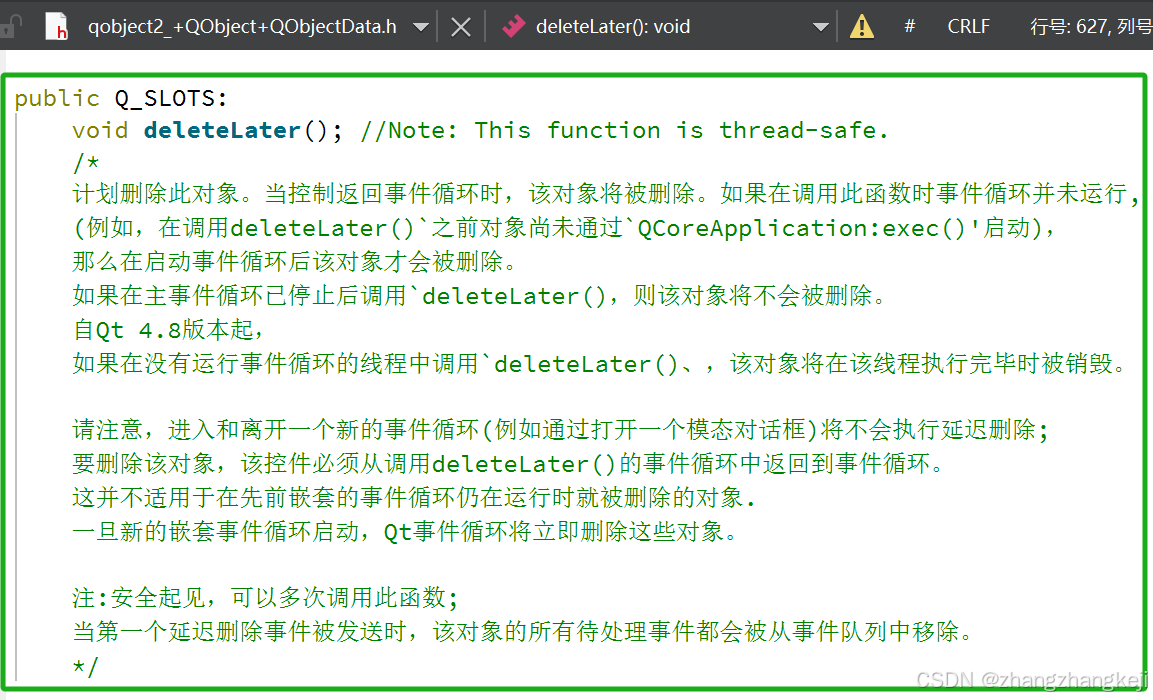Click the comment line starting '注:安全起见'

tap(265, 597)
